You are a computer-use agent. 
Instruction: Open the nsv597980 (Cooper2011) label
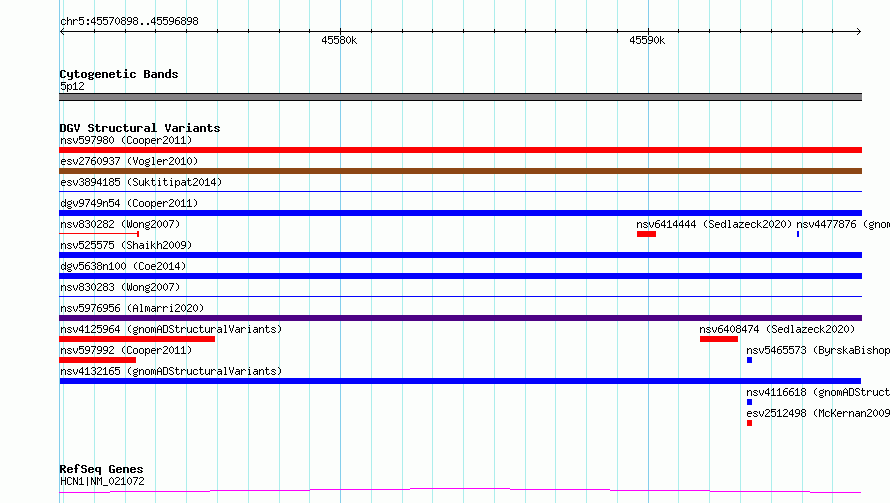[126, 140]
